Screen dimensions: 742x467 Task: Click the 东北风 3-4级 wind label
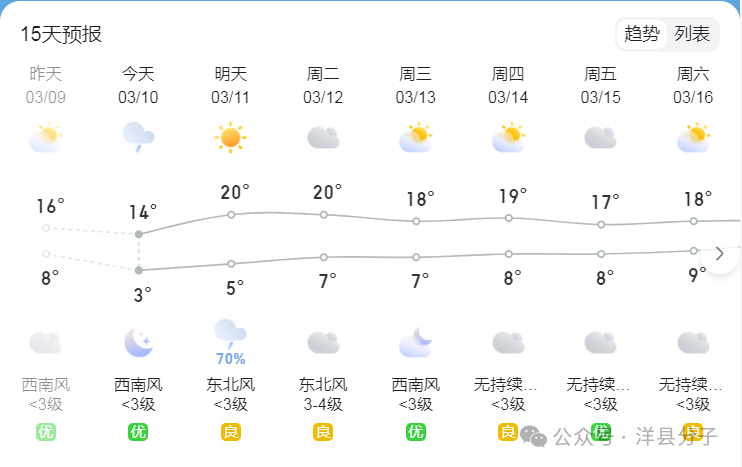point(323,395)
